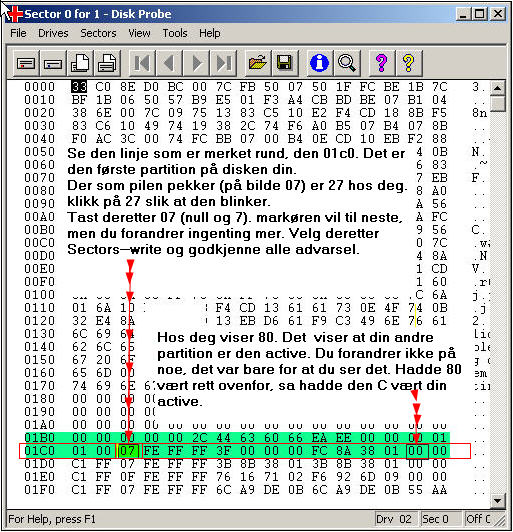Jump to the last sector
This screenshot has height=532, width=513.
point(224,63)
